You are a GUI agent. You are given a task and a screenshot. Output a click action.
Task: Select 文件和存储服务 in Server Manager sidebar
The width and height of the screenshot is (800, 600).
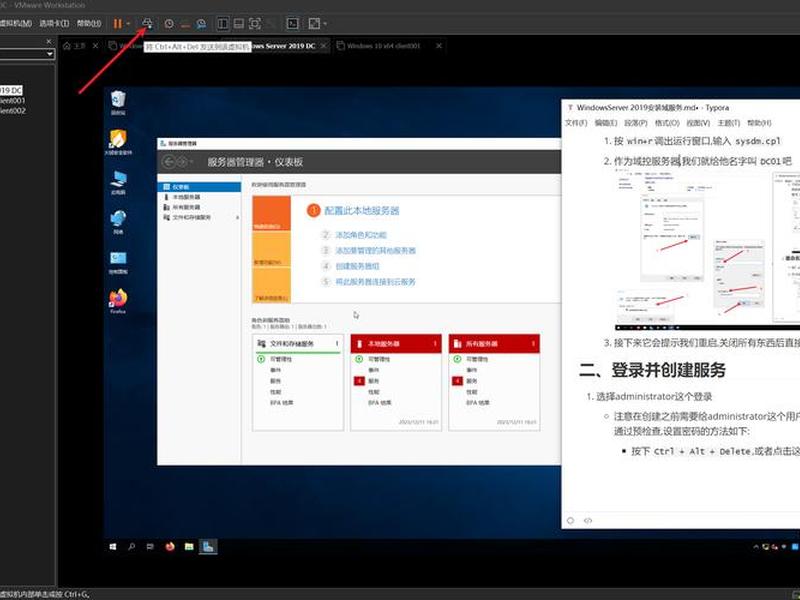(x=199, y=217)
